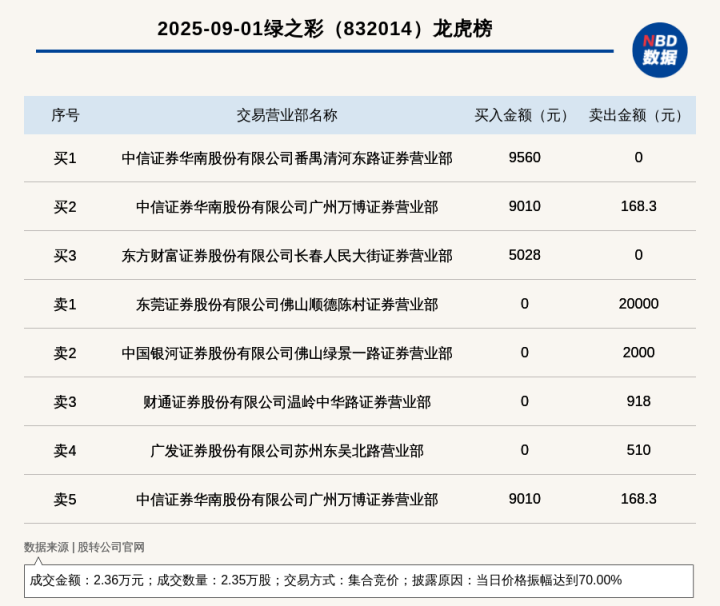Screen dimensions: 720x606
Task: Select 广发证券股份有限公司苏州东吴北路营业部
Action: point(287,451)
